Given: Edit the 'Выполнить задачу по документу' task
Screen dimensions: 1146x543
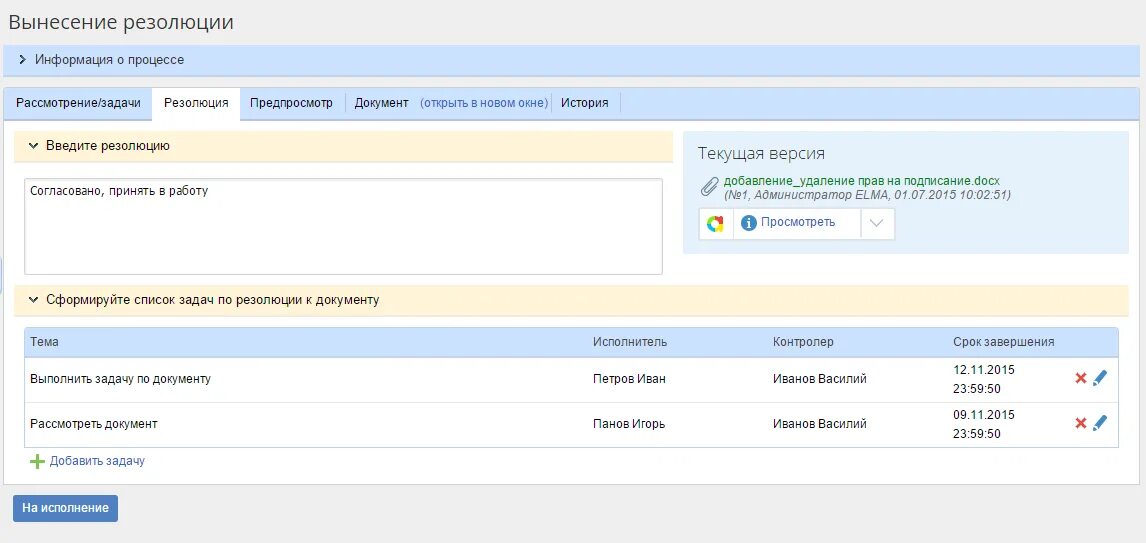Looking at the screenshot, I should coord(1100,378).
